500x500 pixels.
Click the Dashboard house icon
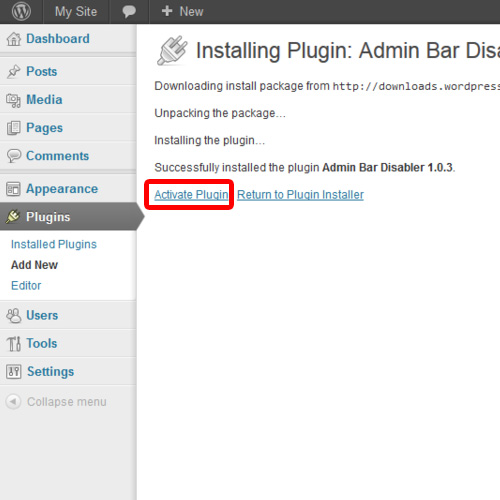click(14, 39)
